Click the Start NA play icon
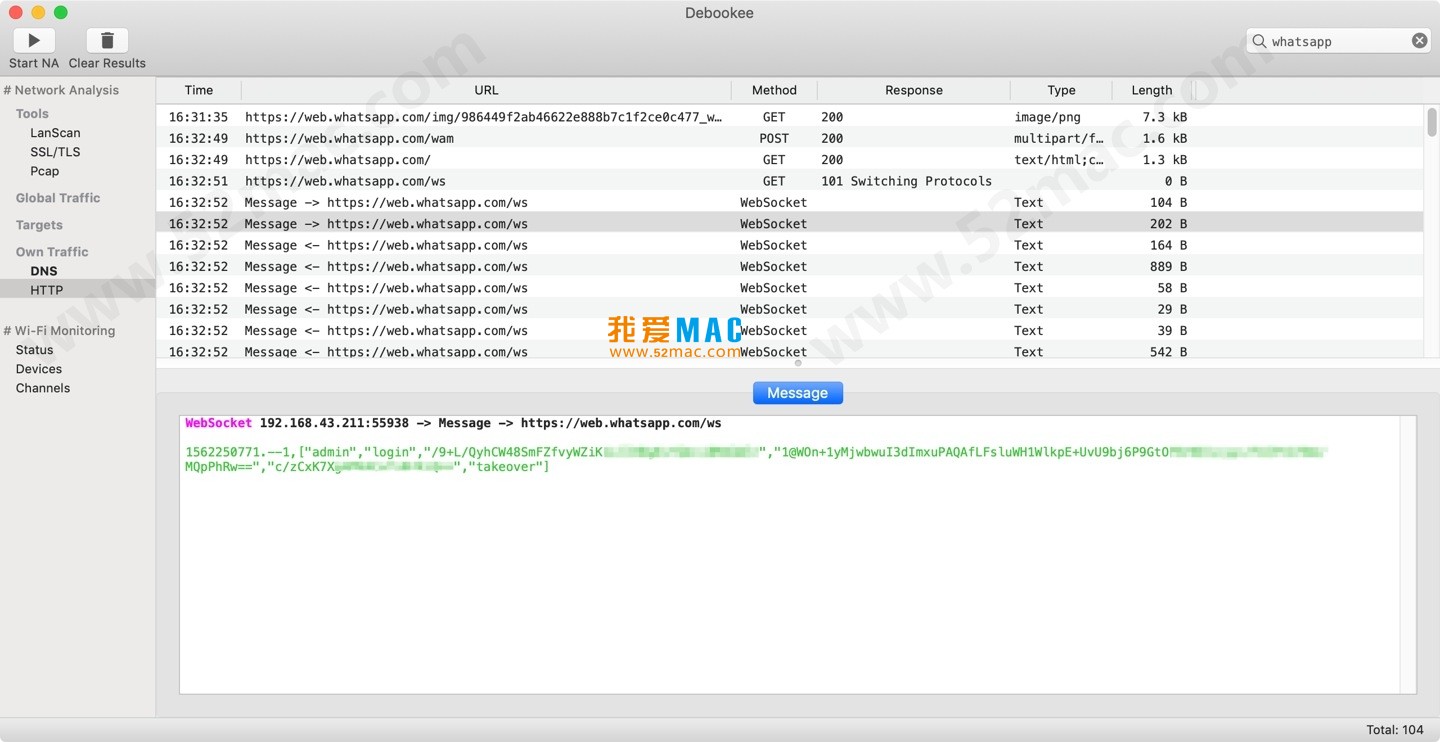 34,40
